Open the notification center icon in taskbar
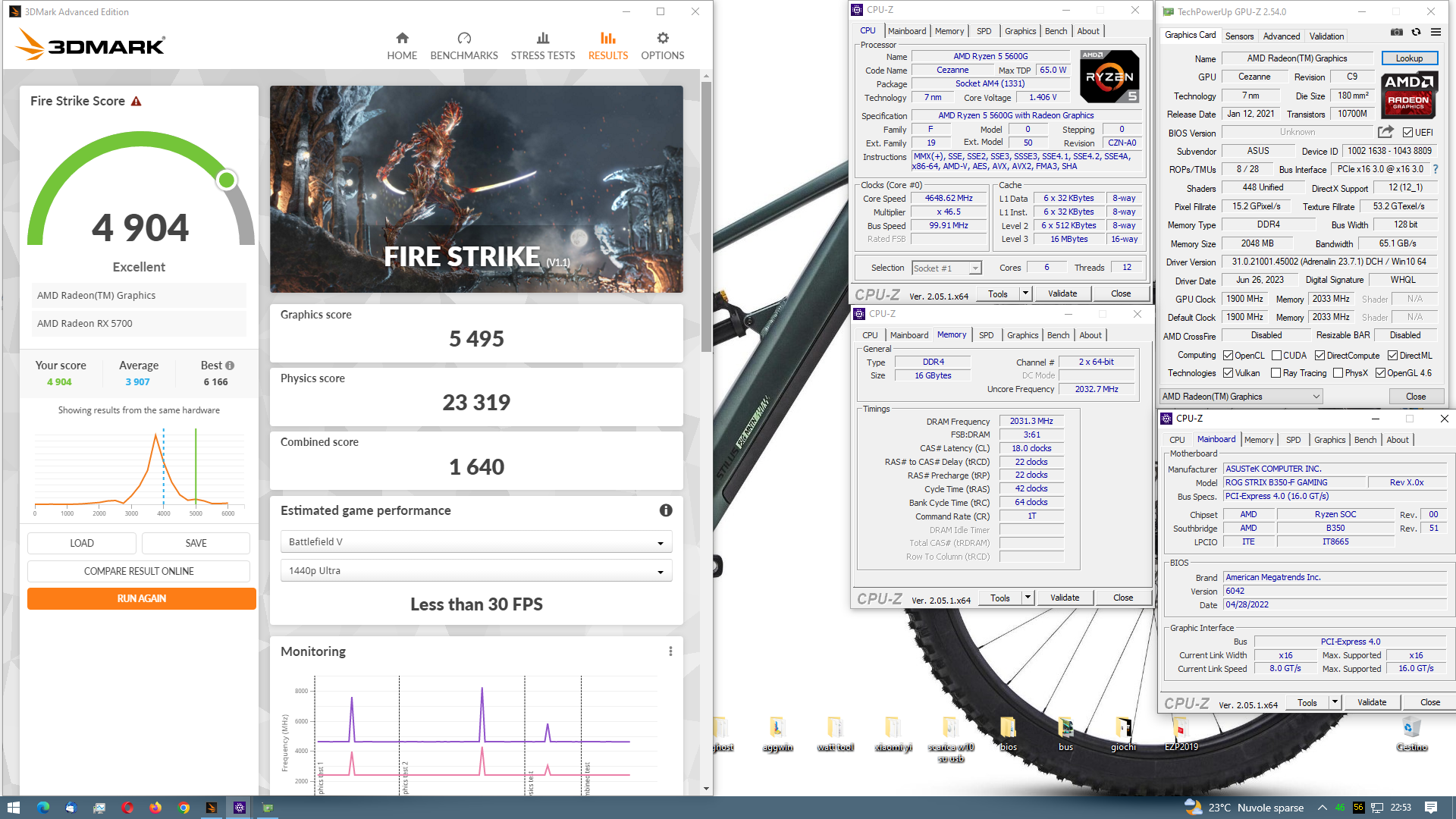1456x819 pixels. tap(1431, 808)
